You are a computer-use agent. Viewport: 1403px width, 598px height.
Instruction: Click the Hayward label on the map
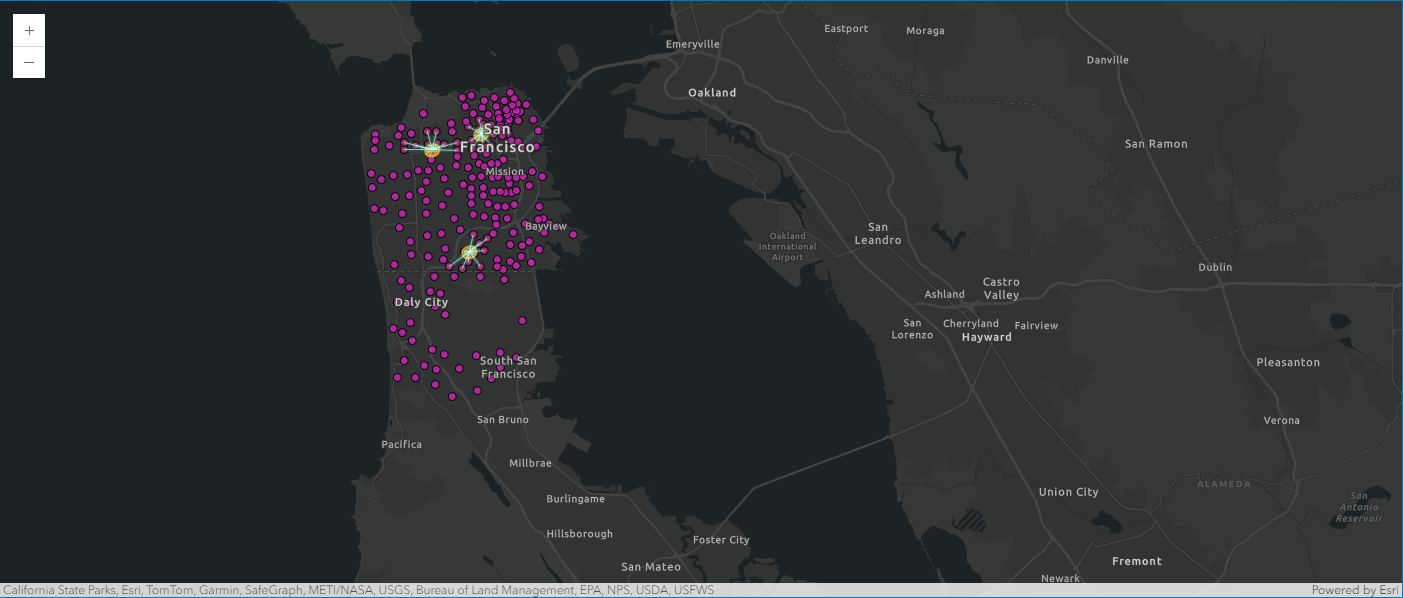pos(986,337)
